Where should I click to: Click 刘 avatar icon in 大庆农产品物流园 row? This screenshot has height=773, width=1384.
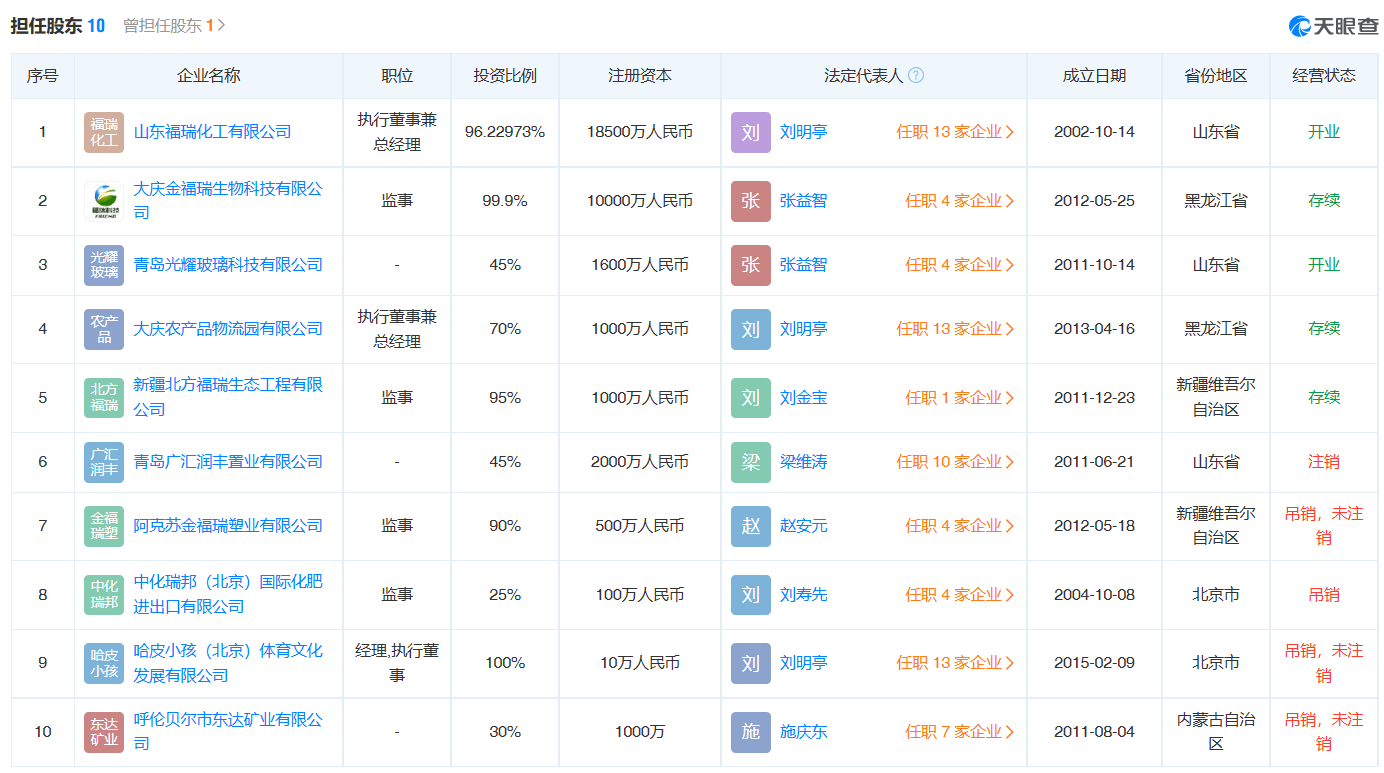pos(751,329)
